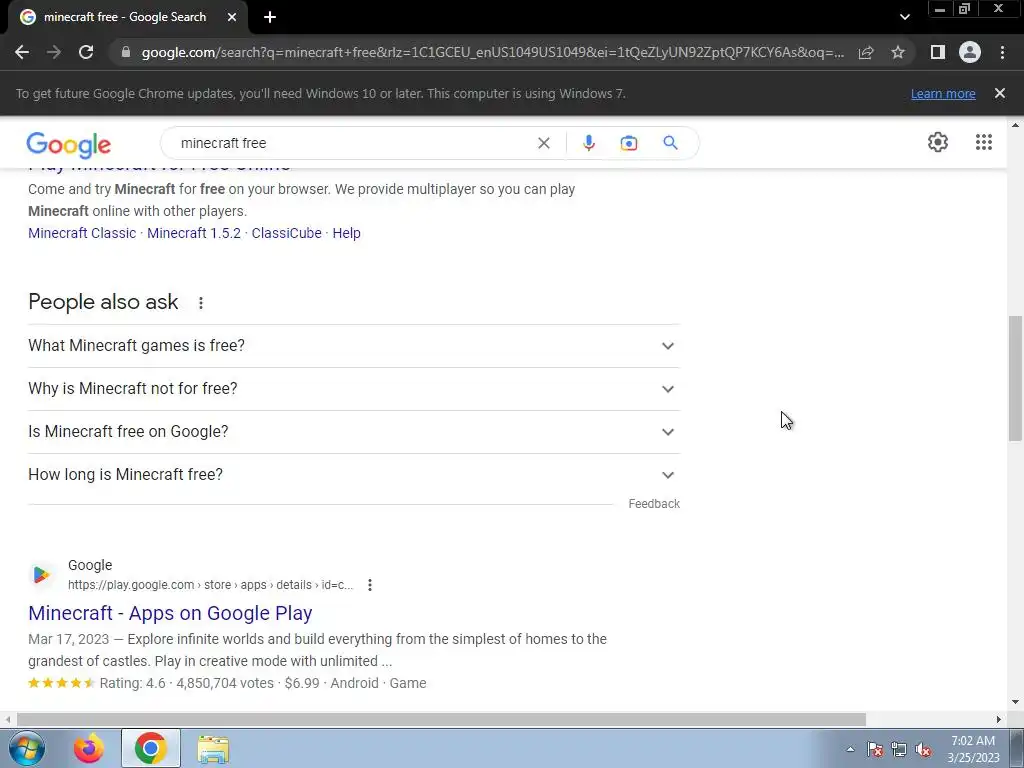Open a new tab with the plus button

pos(270,17)
